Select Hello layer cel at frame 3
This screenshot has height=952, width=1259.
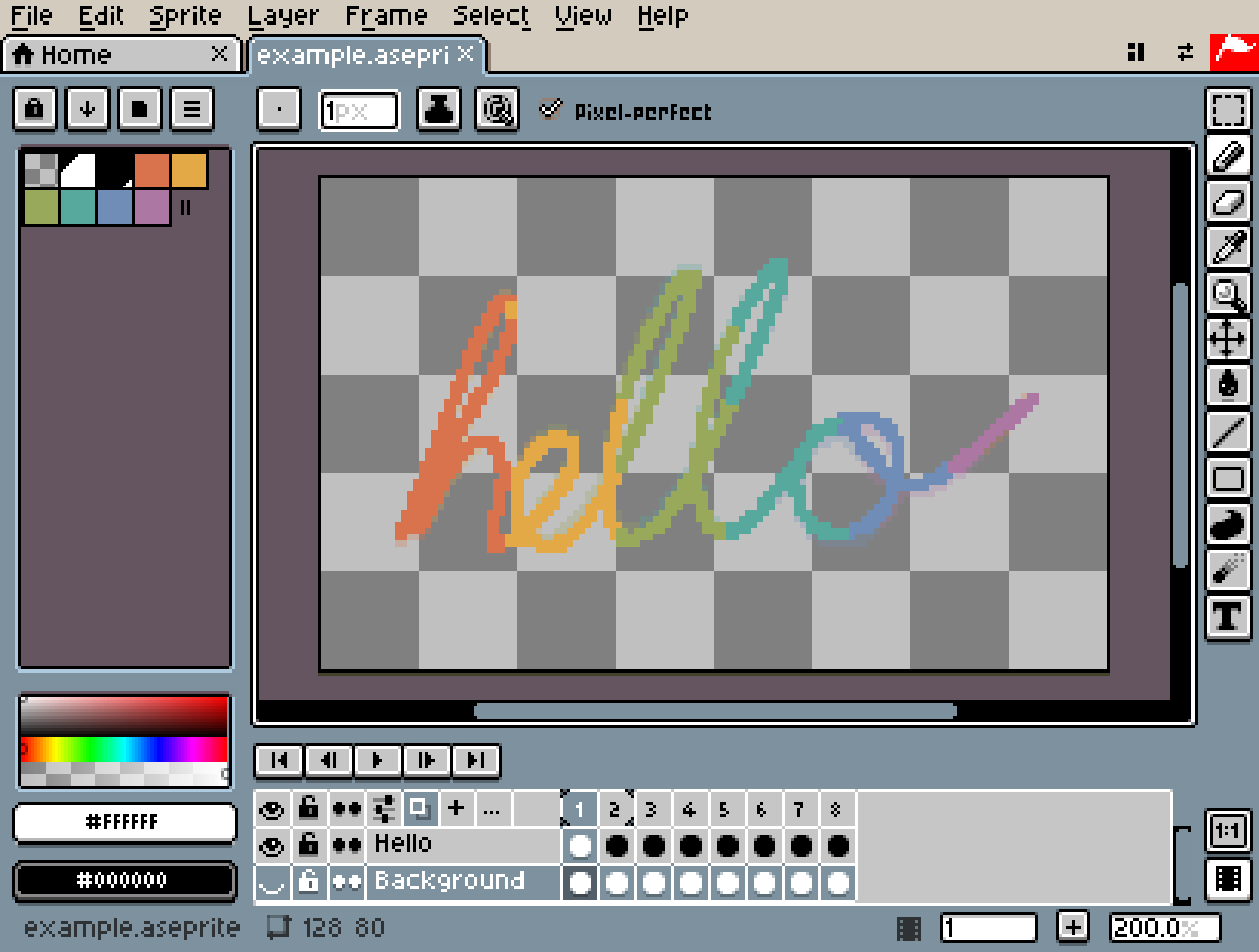653,845
